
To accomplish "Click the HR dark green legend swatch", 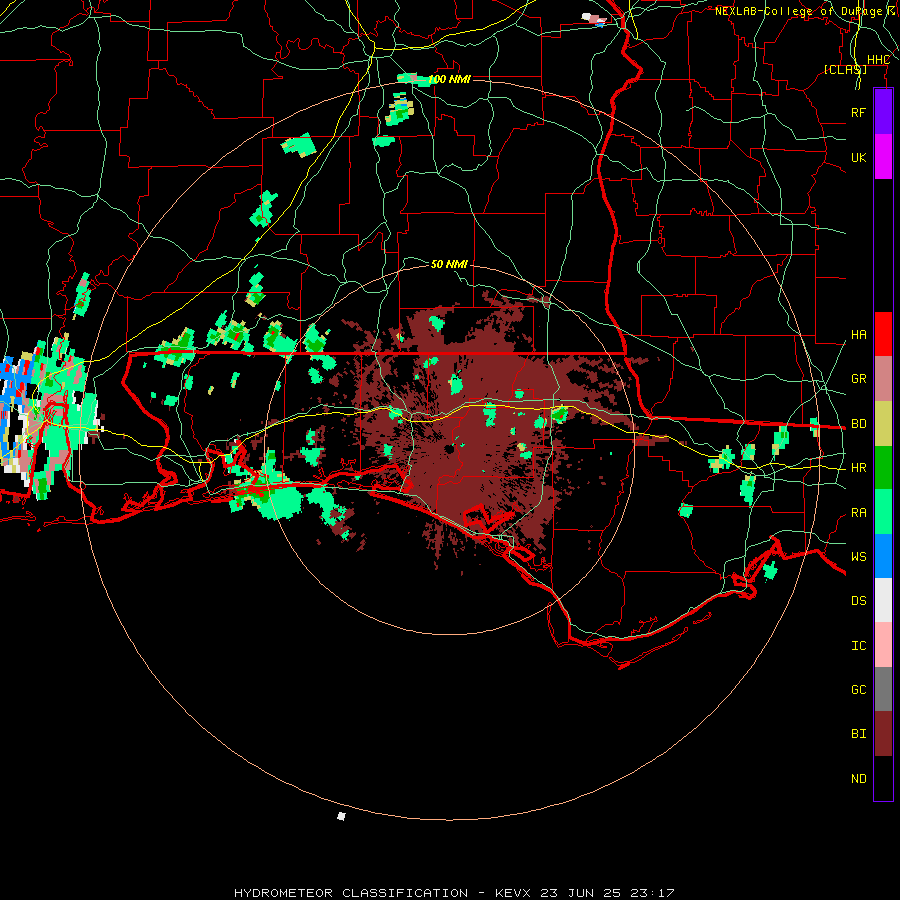I will click(883, 468).
